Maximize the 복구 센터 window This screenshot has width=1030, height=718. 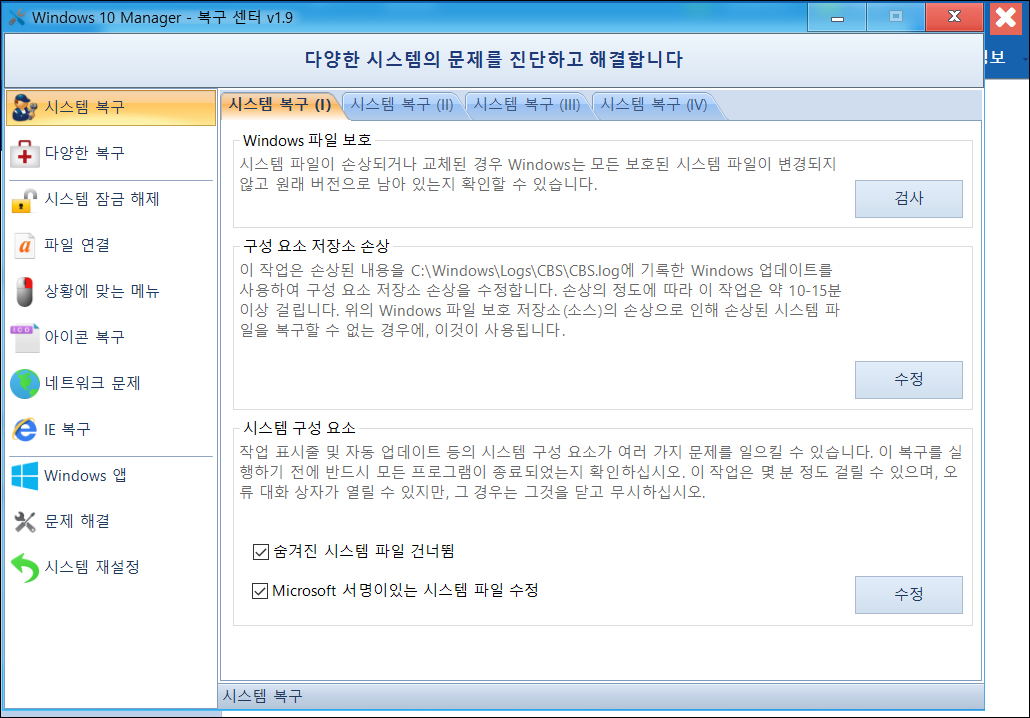(896, 18)
